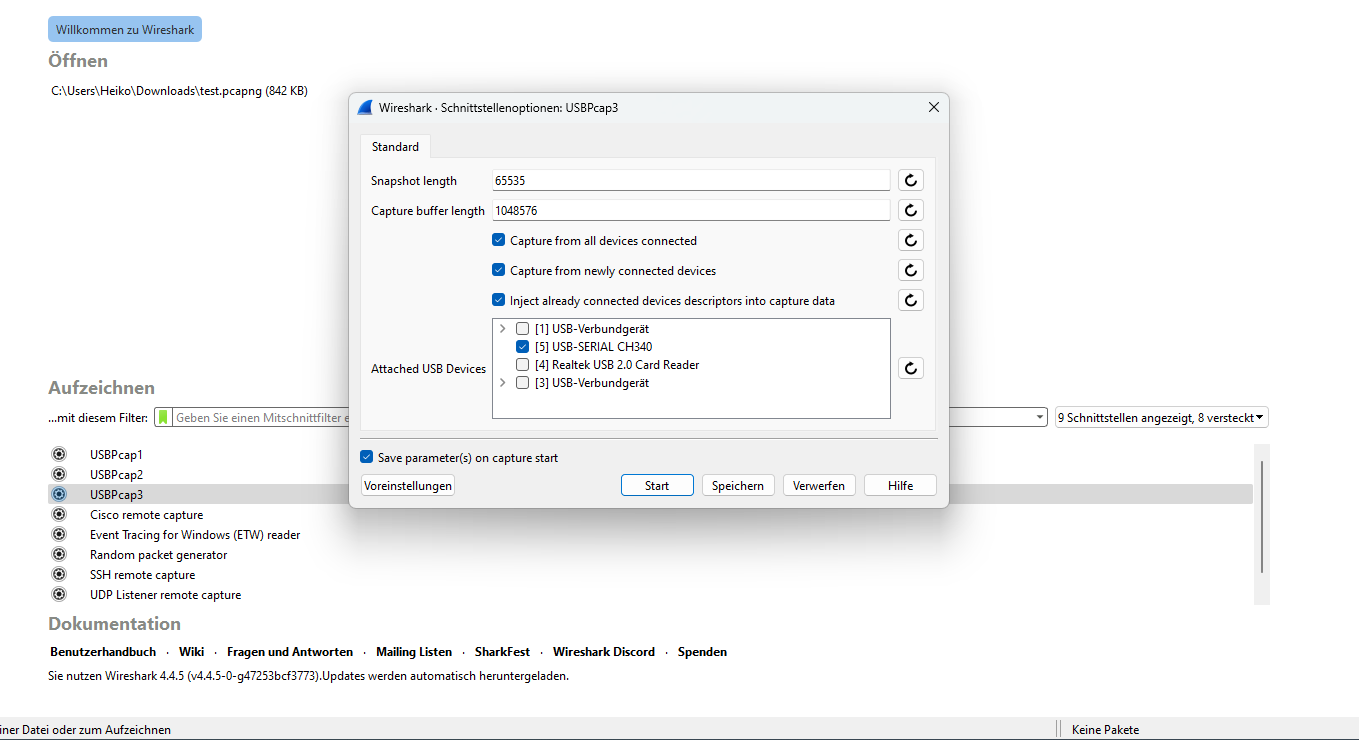Open 'Fragen und Antworten' link

(290, 652)
